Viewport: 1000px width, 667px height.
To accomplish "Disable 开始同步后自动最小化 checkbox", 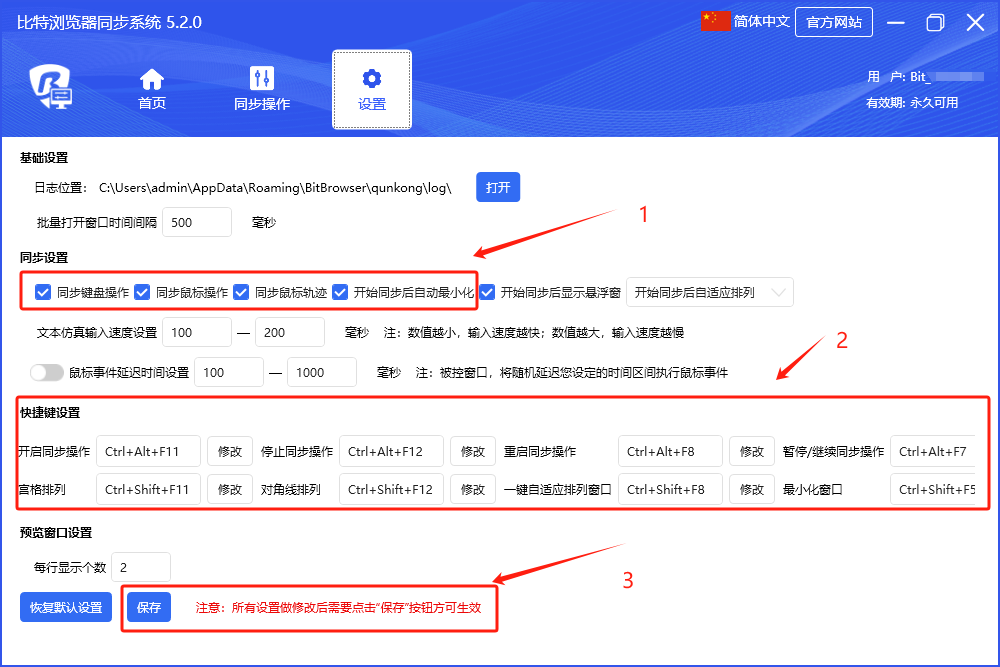I will point(340,293).
